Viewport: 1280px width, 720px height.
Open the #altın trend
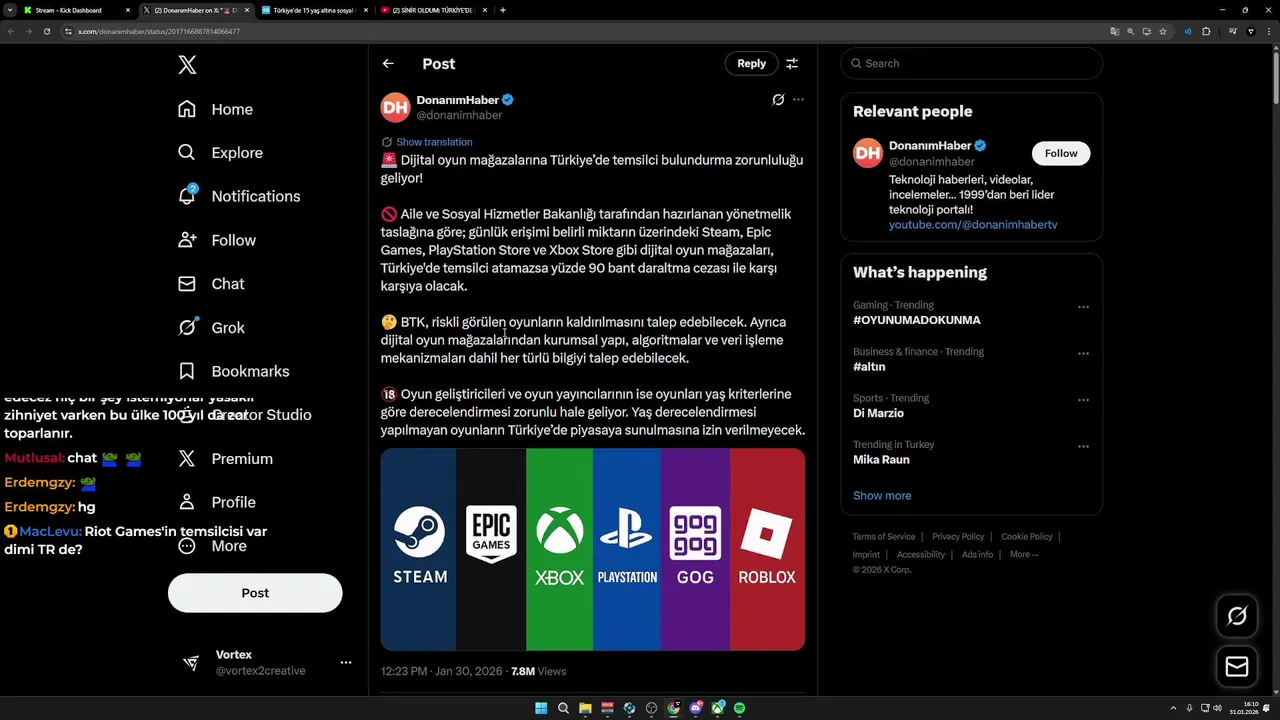click(x=869, y=366)
